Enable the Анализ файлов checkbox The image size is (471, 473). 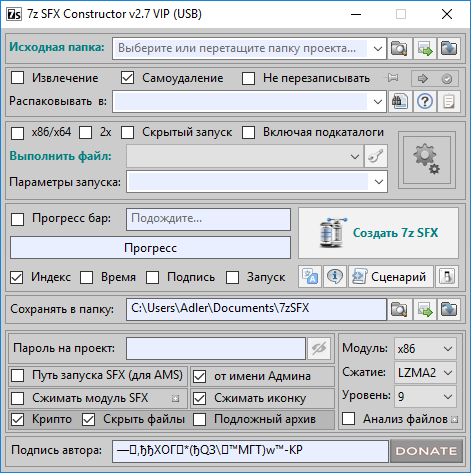pos(348,419)
